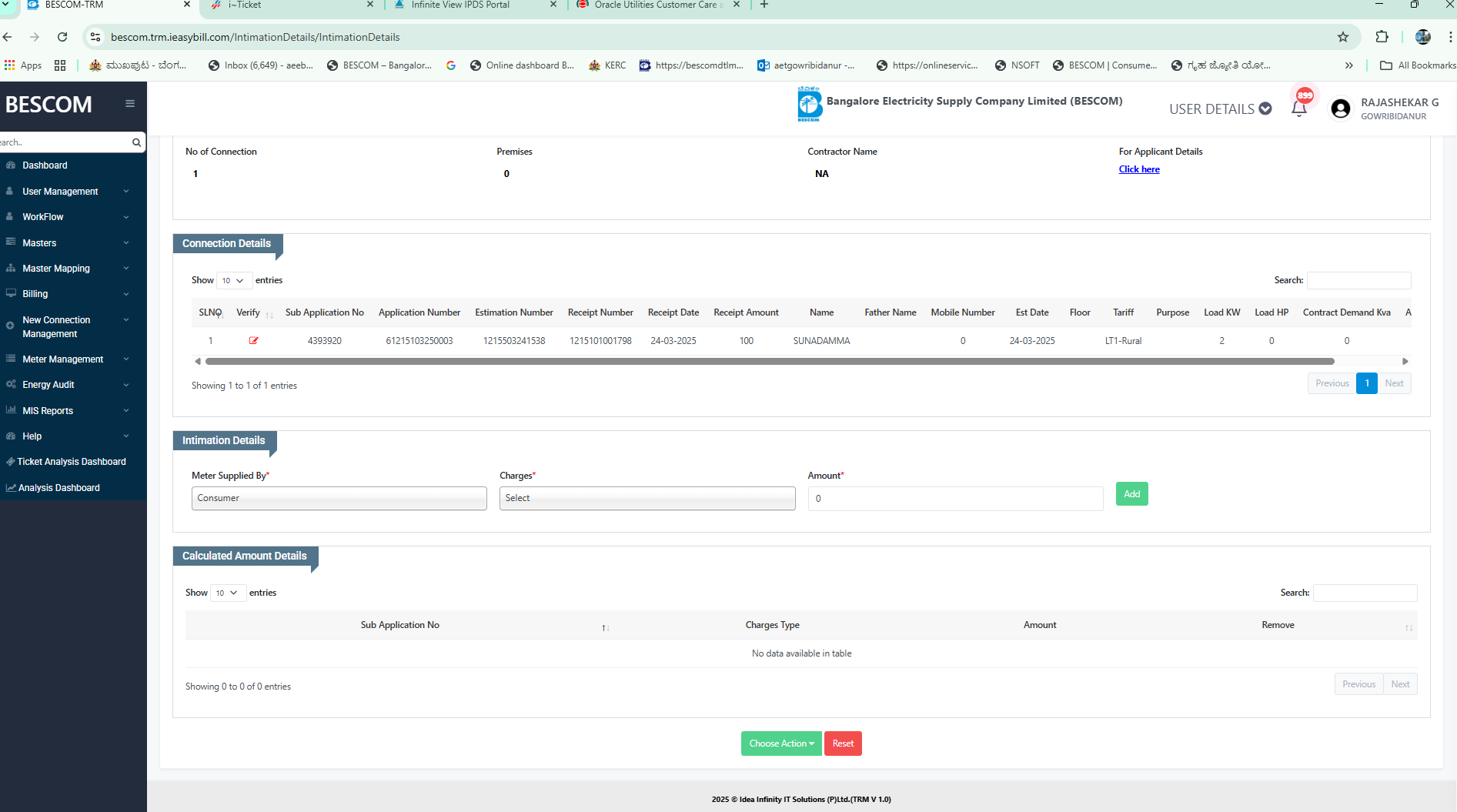Focus the Amount input field
Viewport: 1457px width, 812px height.
tap(955, 499)
